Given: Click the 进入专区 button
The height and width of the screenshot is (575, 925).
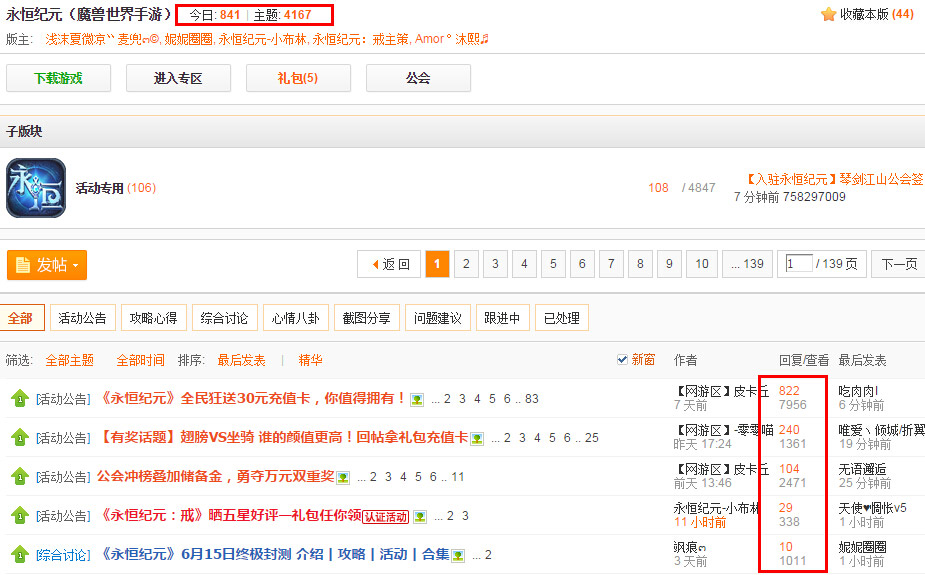Looking at the screenshot, I should click(x=178, y=78).
